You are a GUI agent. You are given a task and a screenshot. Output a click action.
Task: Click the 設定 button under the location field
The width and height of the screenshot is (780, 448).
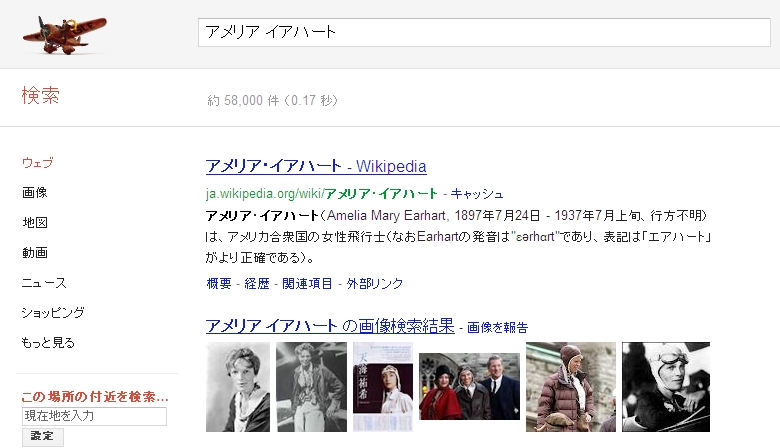pyautogui.click(x=43, y=437)
